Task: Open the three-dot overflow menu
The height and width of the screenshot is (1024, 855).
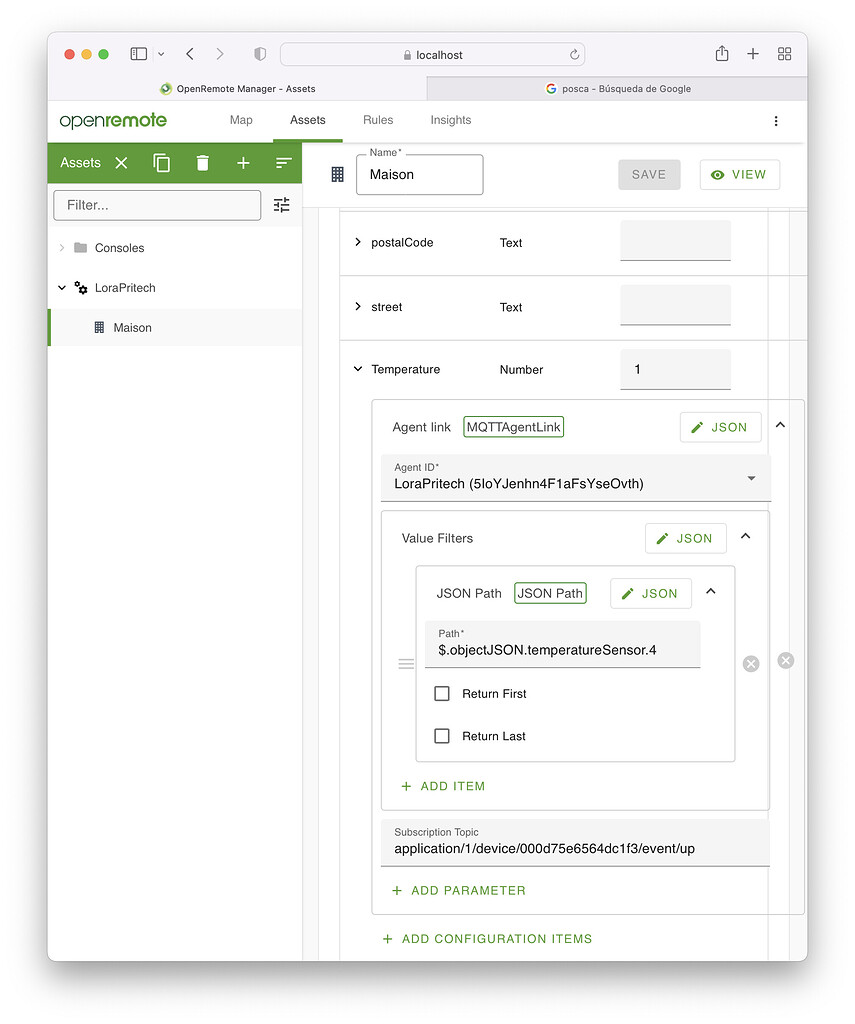Action: click(776, 120)
